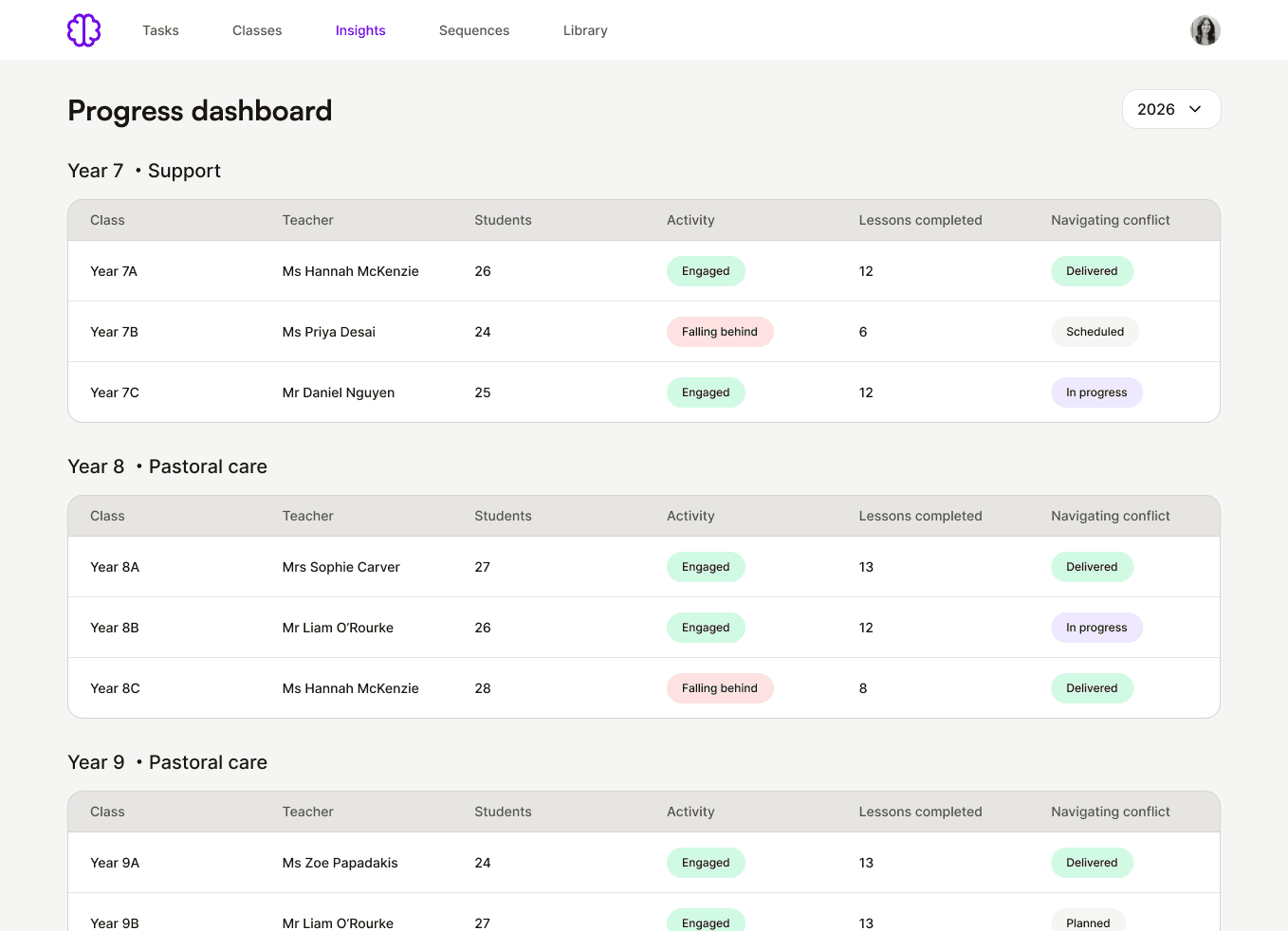Sort by Lessons completed in Year 7 table
Image resolution: width=1288 pixels, height=931 pixels.
pyautogui.click(x=920, y=220)
